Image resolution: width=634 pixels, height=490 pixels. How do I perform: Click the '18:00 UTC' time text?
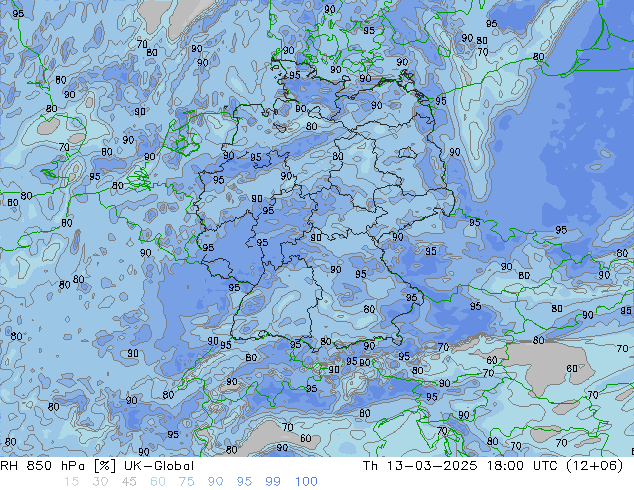point(523,466)
